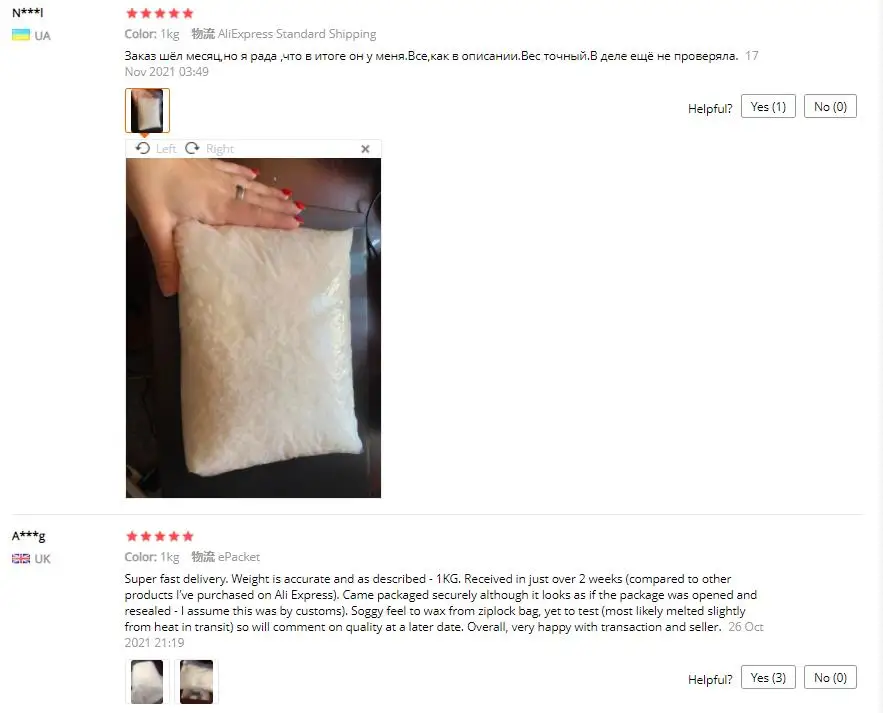Screen dimensions: 883x713
Task: Click the 'Left' rotate label
Action: (166, 149)
